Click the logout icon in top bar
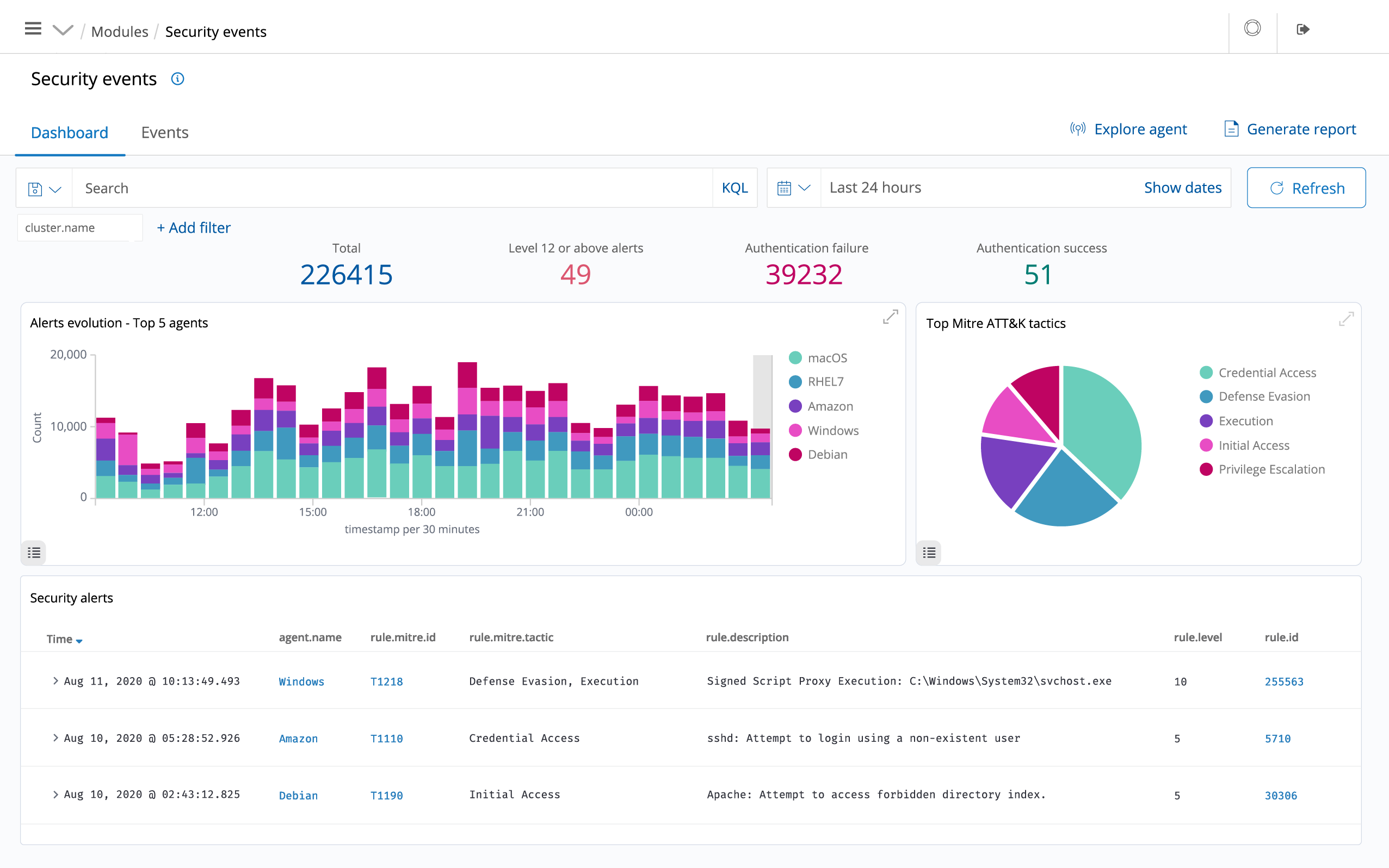 pos(1302,29)
